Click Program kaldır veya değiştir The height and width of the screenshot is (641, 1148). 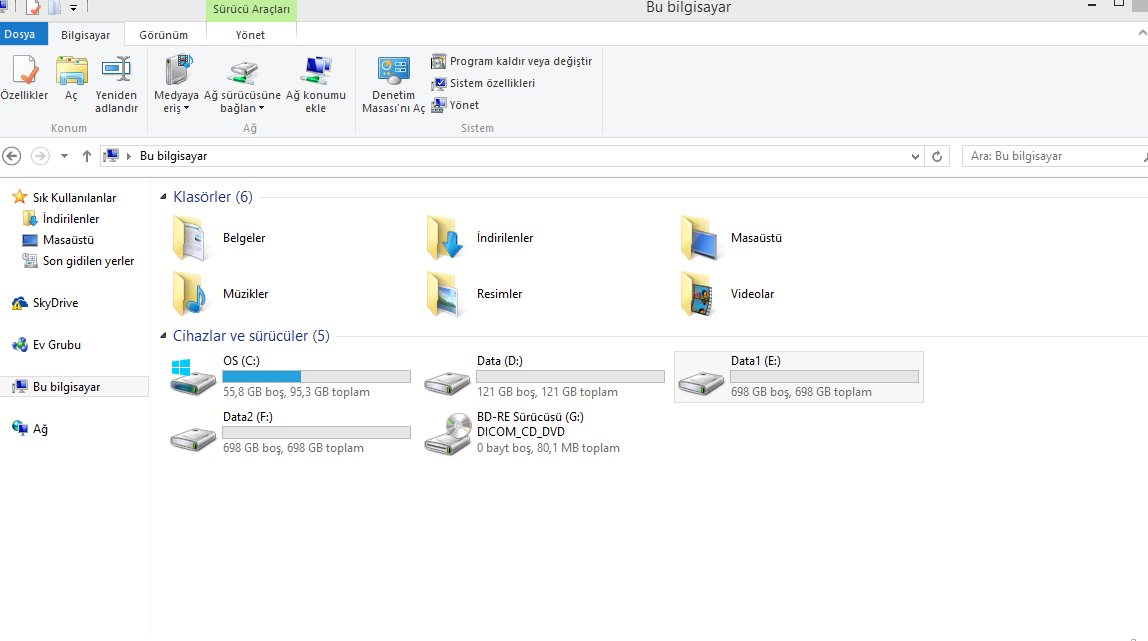511,61
